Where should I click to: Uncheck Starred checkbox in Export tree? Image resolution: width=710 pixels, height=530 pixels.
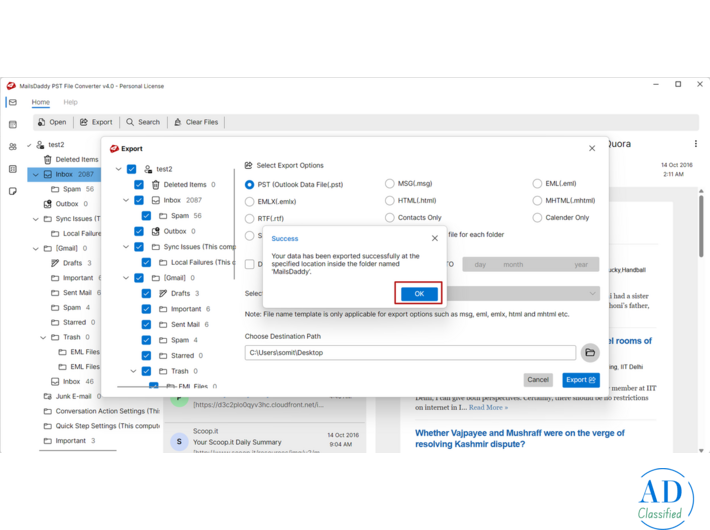[x=146, y=356]
